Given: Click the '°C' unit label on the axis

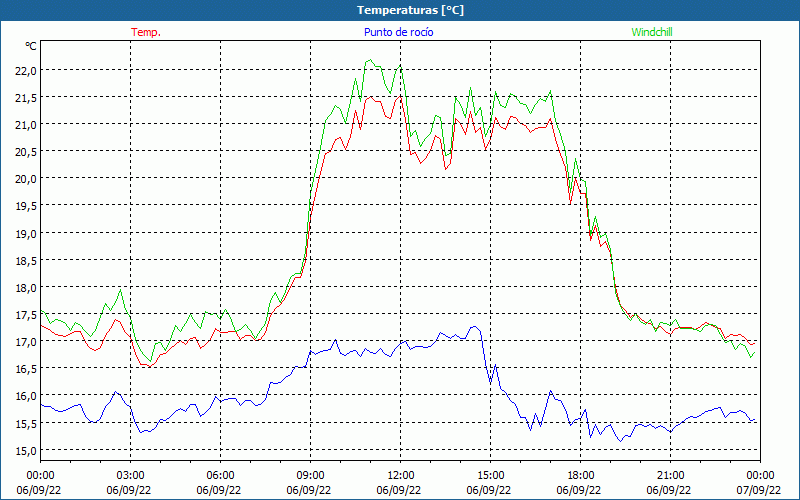Looking at the screenshot, I should (31, 46).
